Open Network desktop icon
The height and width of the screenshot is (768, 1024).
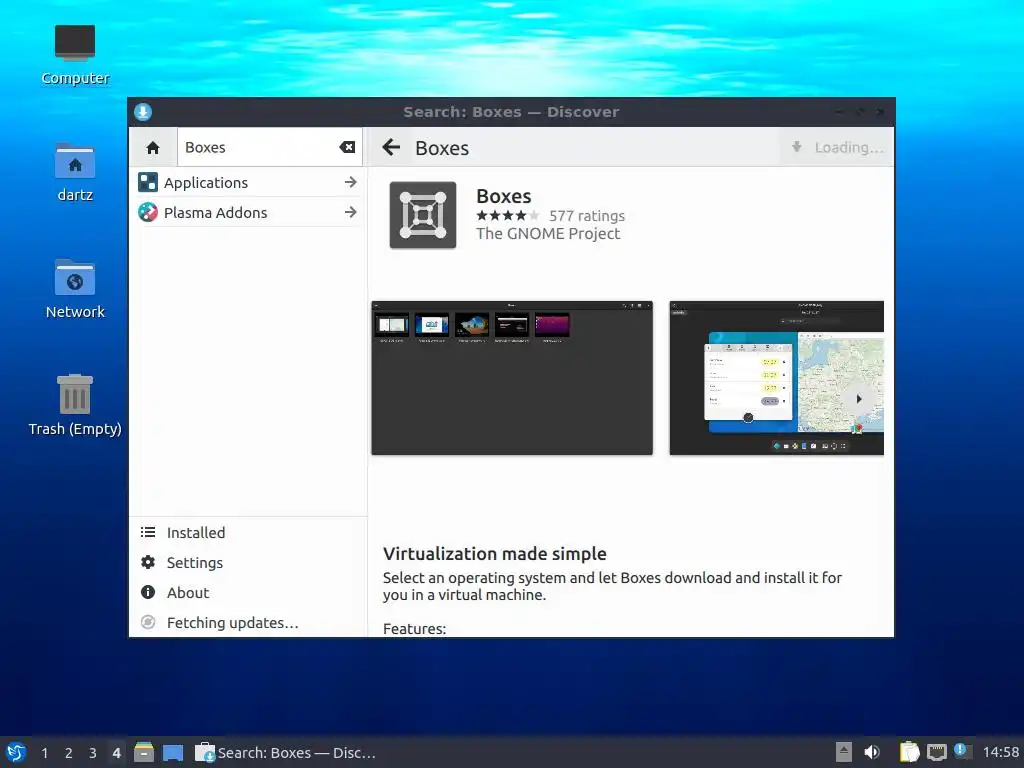[x=75, y=289]
